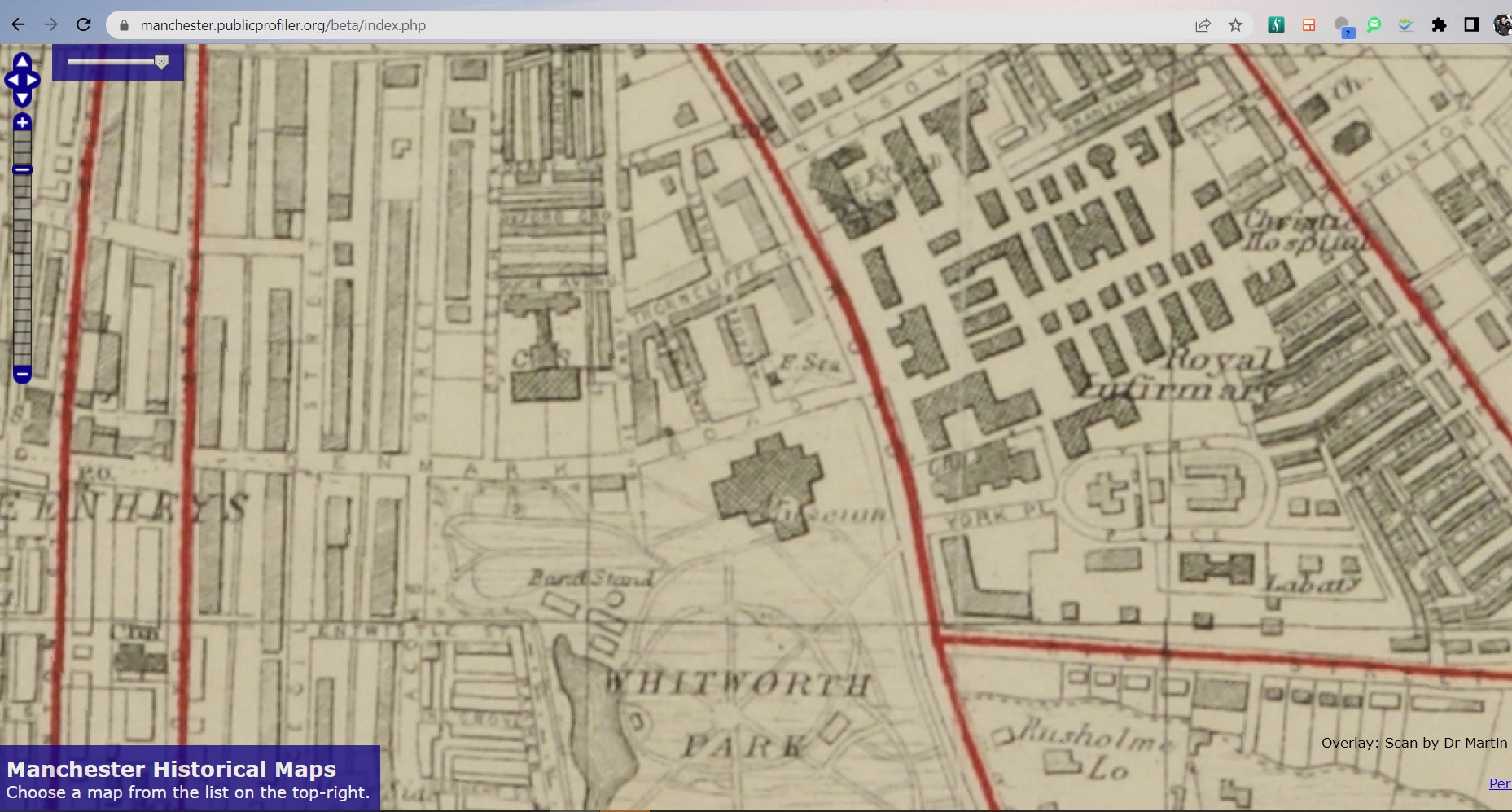The image size is (1512, 812).
Task: Open the green mail search extension
Action: tap(1374, 24)
